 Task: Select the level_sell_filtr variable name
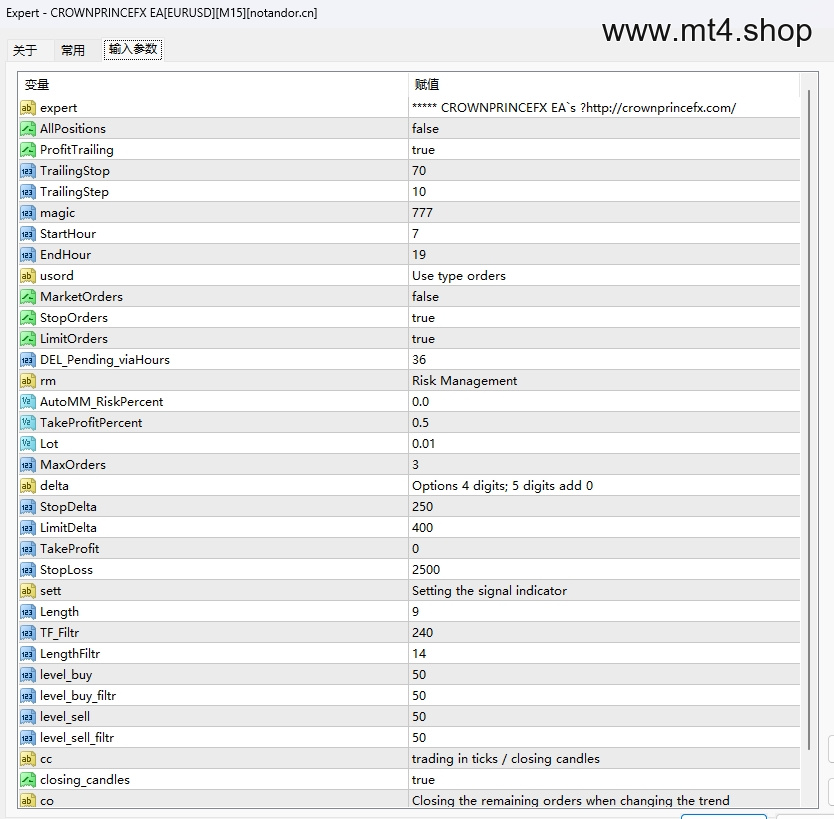pos(77,738)
